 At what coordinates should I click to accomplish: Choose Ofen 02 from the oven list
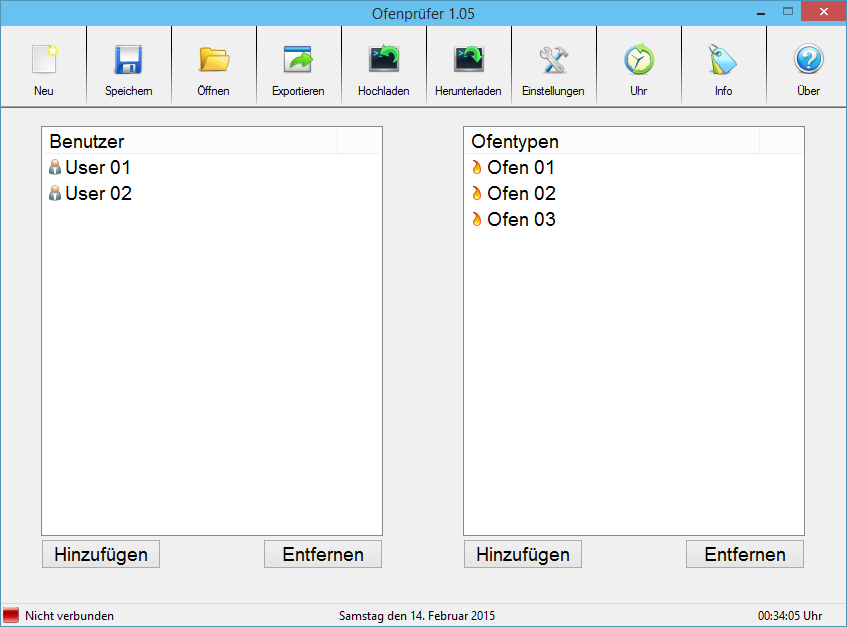(x=521, y=194)
